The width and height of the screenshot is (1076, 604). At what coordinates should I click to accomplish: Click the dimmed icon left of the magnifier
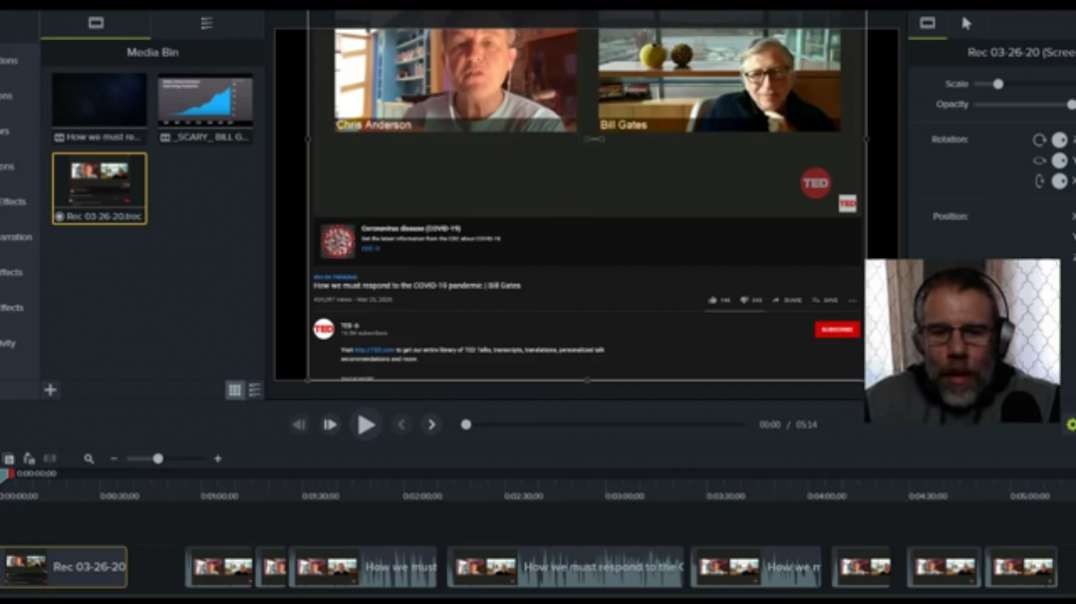pyautogui.click(x=50, y=458)
